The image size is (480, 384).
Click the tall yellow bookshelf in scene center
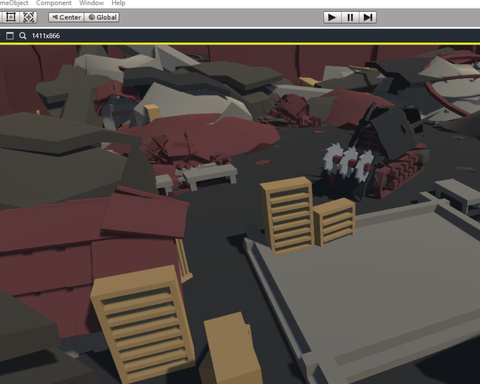[x=287, y=216]
